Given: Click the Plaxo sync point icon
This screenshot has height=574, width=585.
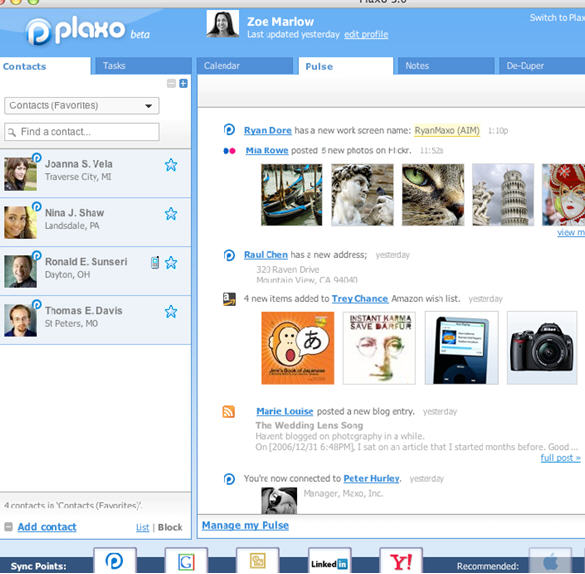Looking at the screenshot, I should point(115,561).
